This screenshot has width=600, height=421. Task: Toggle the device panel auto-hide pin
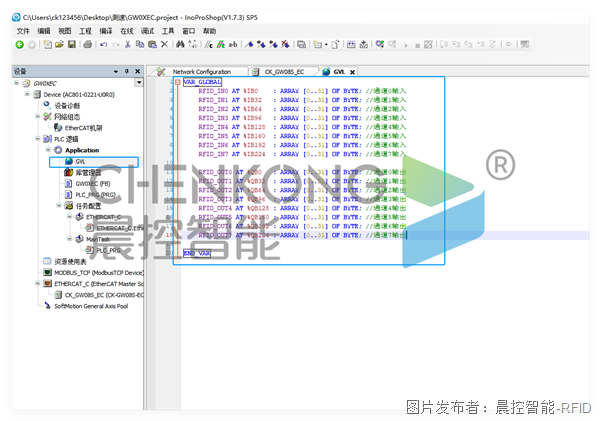[127, 71]
